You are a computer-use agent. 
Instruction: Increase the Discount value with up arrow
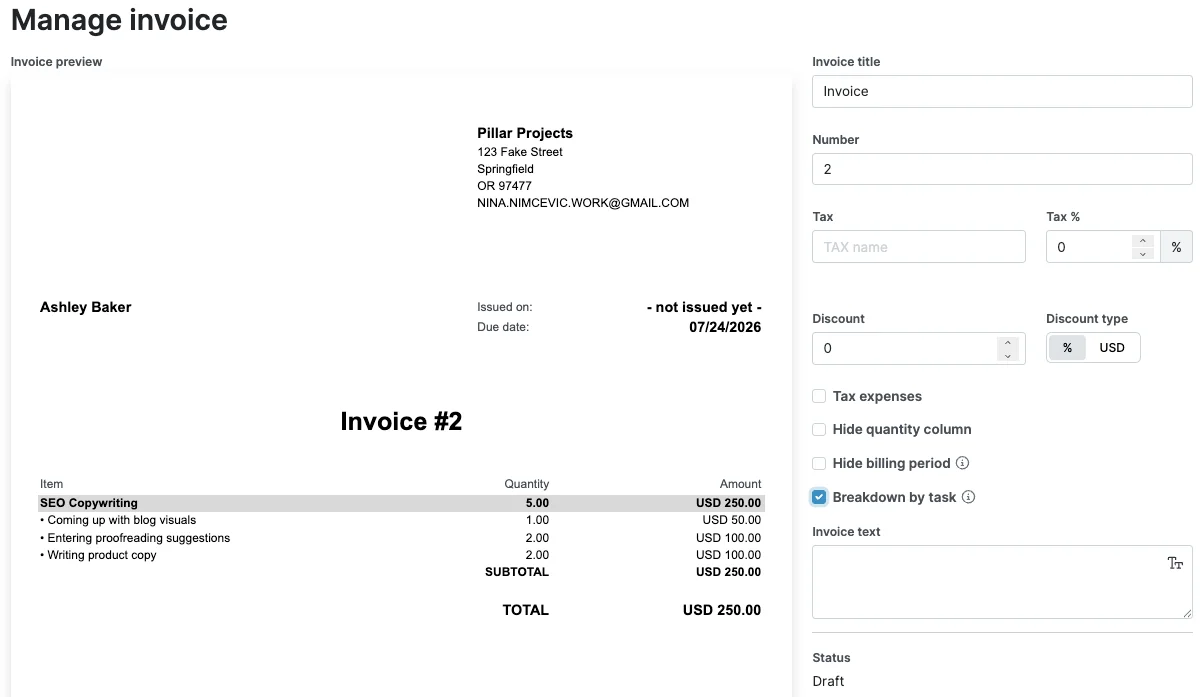coord(1008,342)
